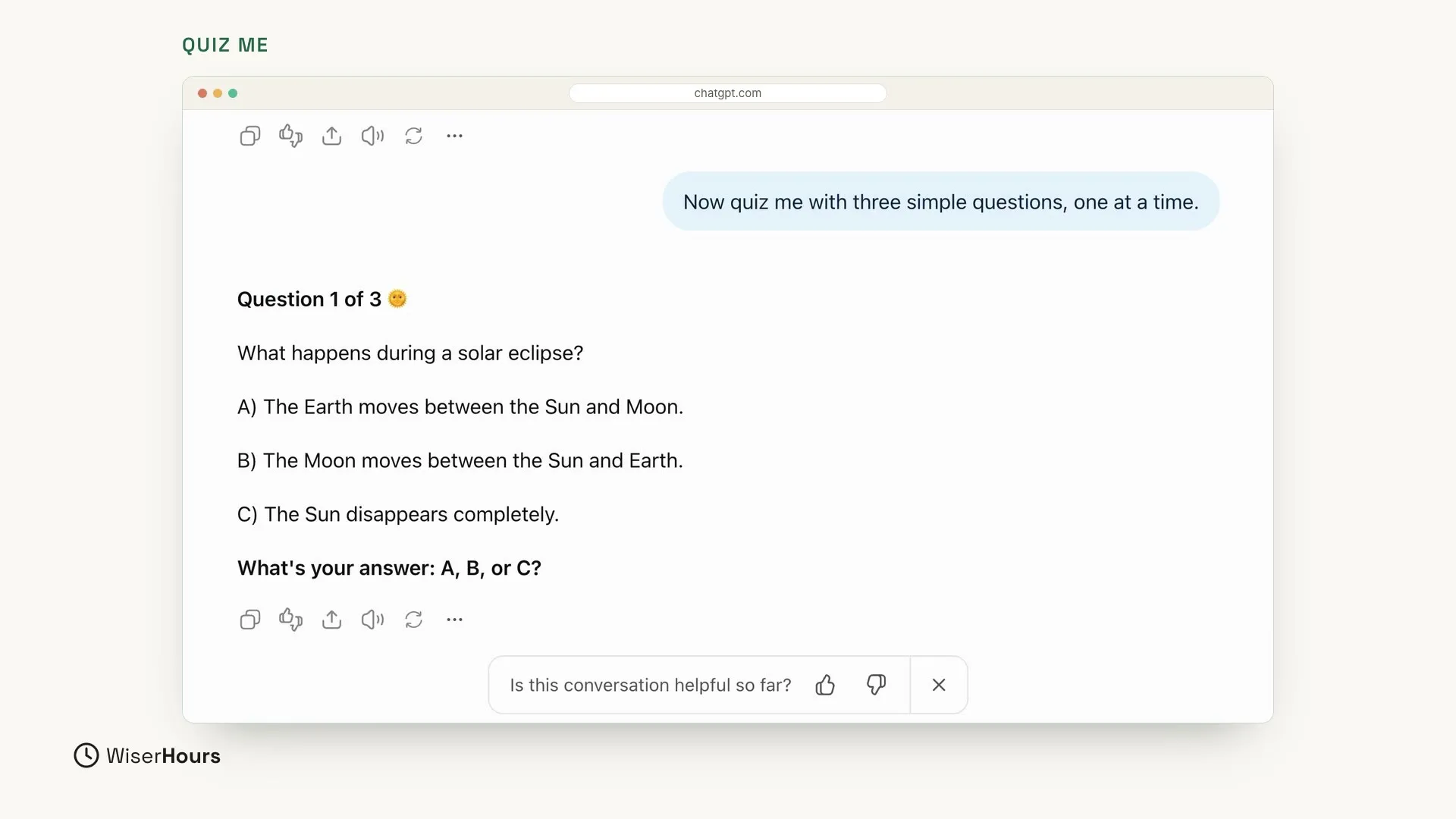Copy the Question 1 of 3 response
This screenshot has height=819, width=1456.
pyautogui.click(x=249, y=620)
